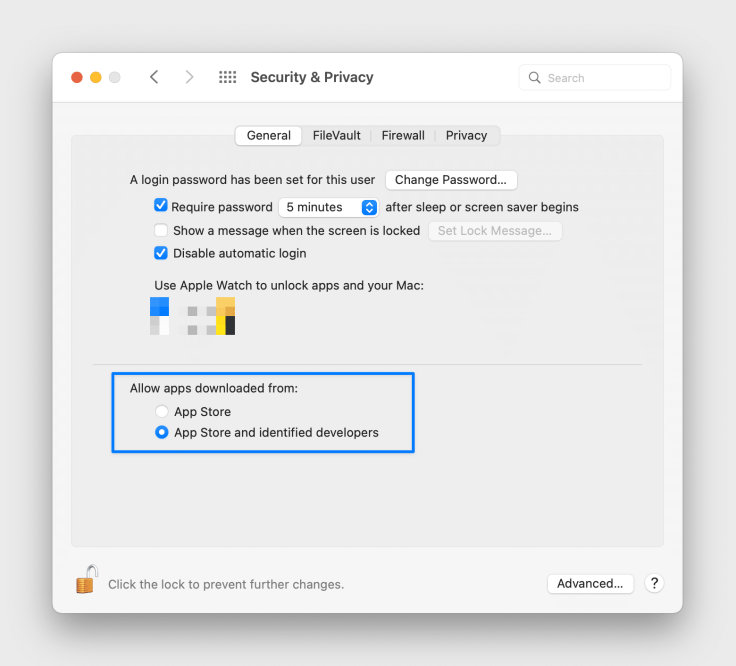The width and height of the screenshot is (736, 666).
Task: Switch to the FileVault tab
Action: coord(337,136)
